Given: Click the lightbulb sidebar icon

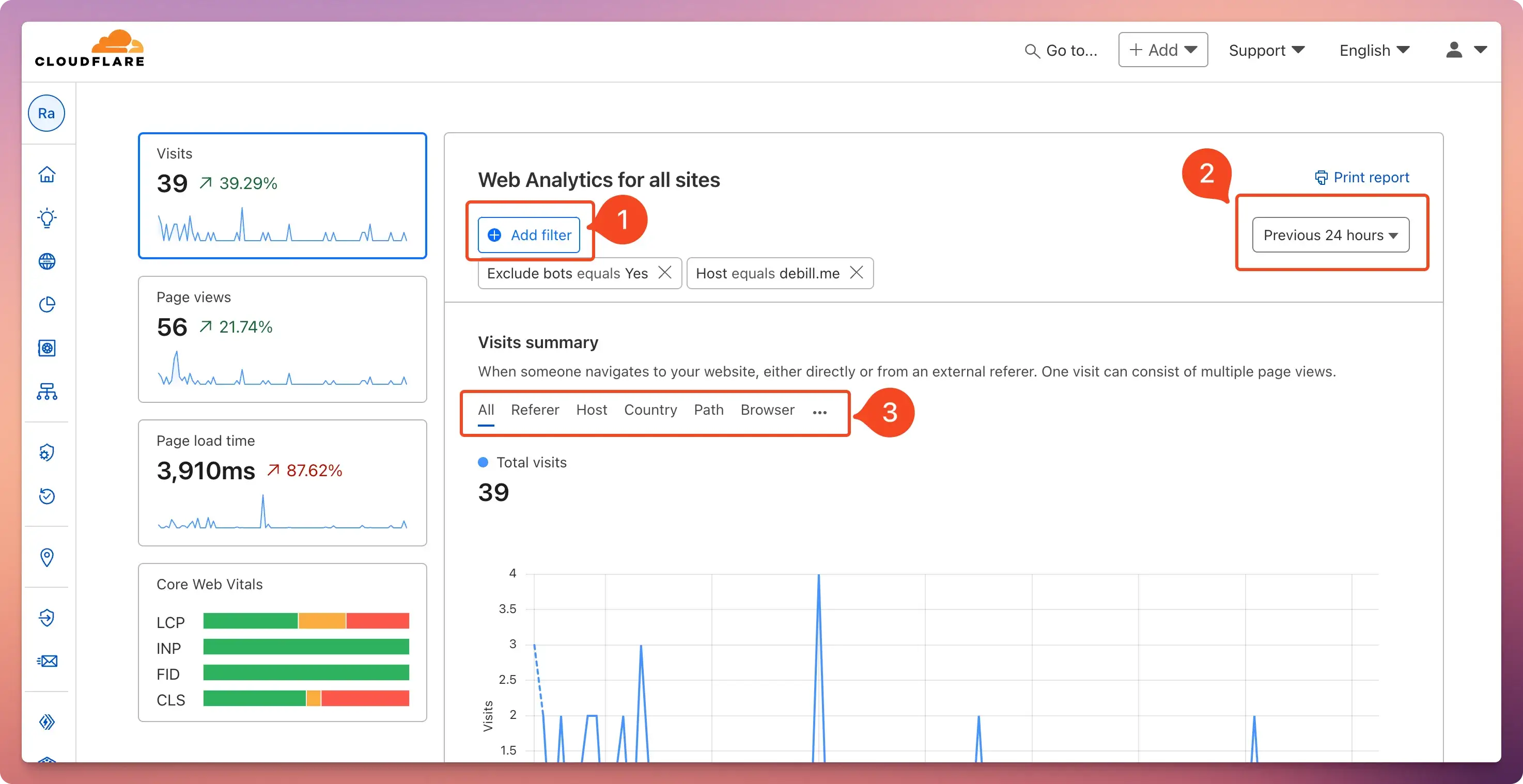Looking at the screenshot, I should [46, 217].
